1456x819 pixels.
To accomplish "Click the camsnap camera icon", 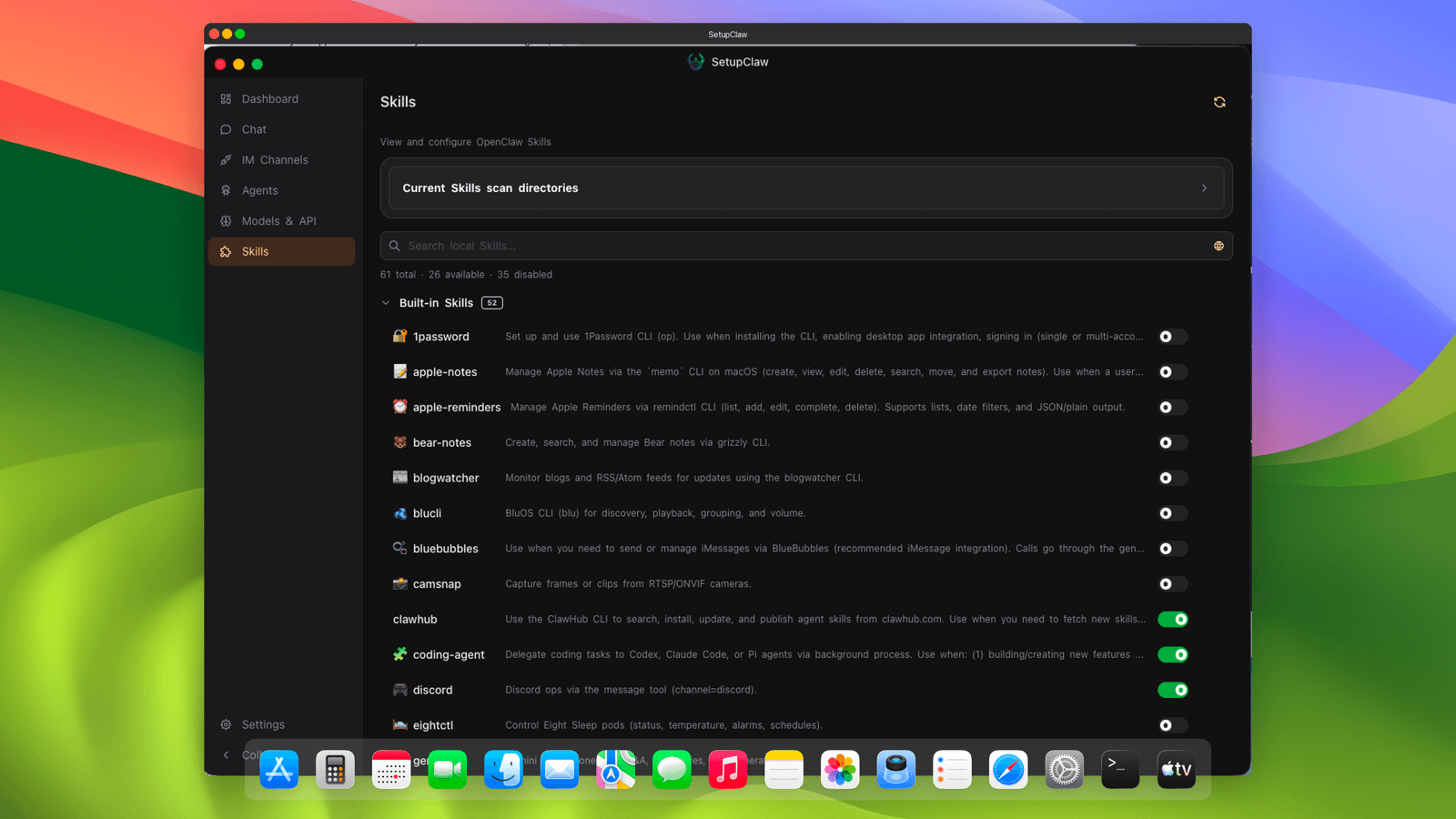I will [x=399, y=583].
